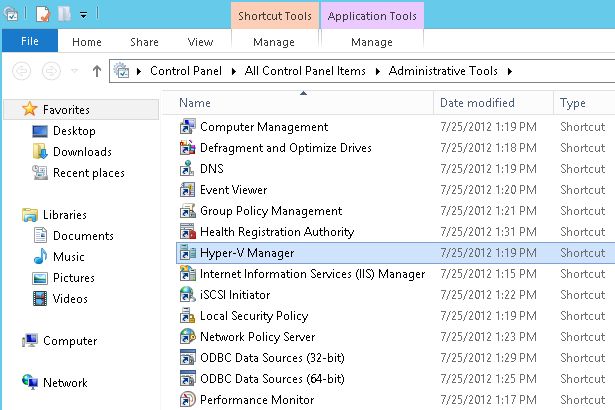The height and width of the screenshot is (410, 615).
Task: Click the DNS shortcut icon
Action: (x=187, y=169)
